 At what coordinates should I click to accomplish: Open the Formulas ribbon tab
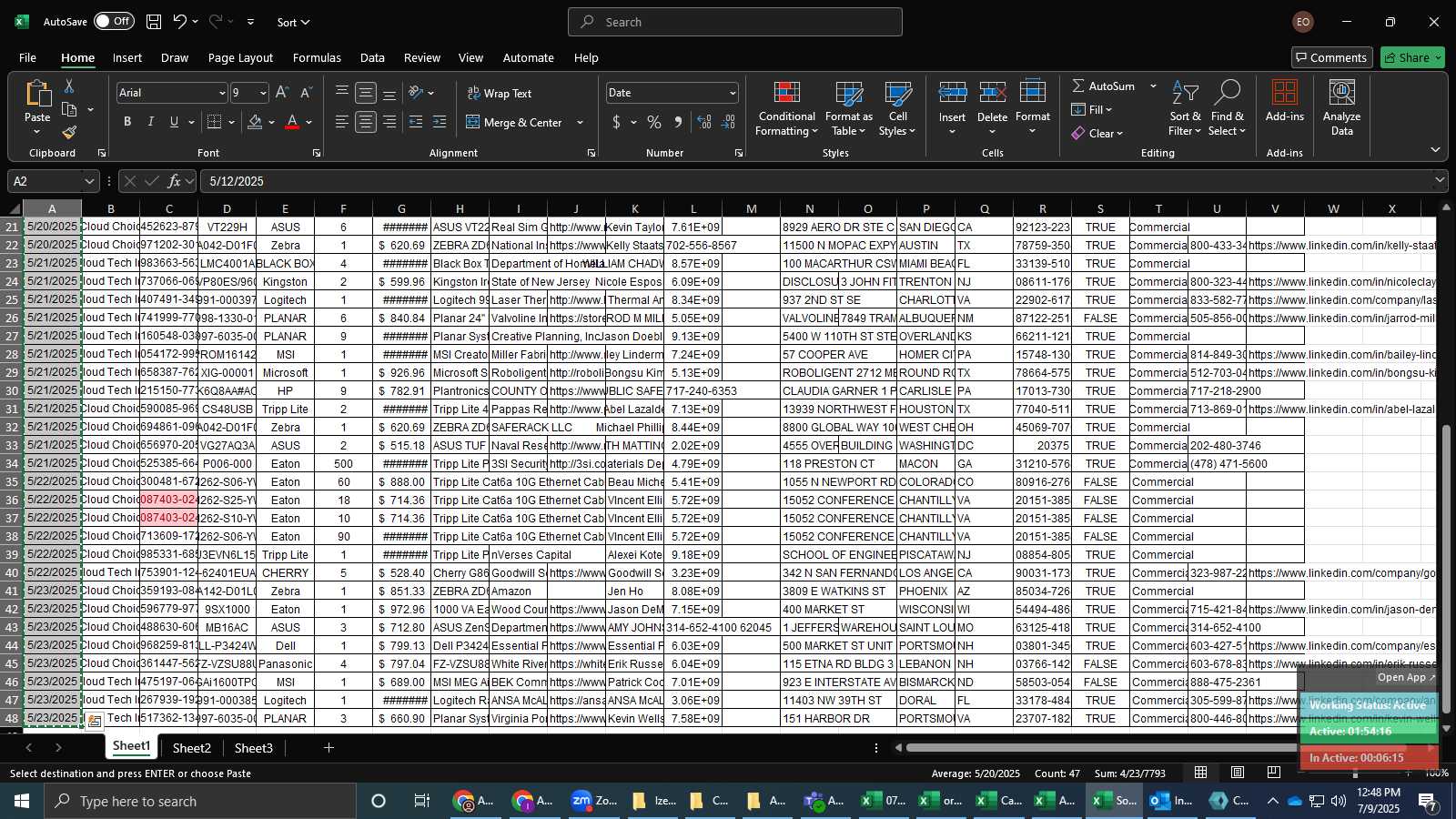(x=317, y=57)
